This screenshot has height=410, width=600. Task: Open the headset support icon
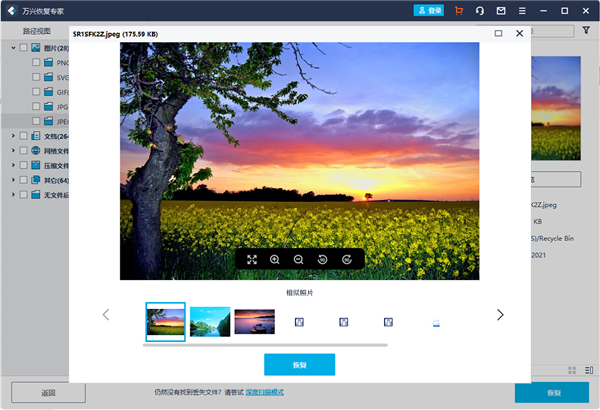tap(480, 10)
